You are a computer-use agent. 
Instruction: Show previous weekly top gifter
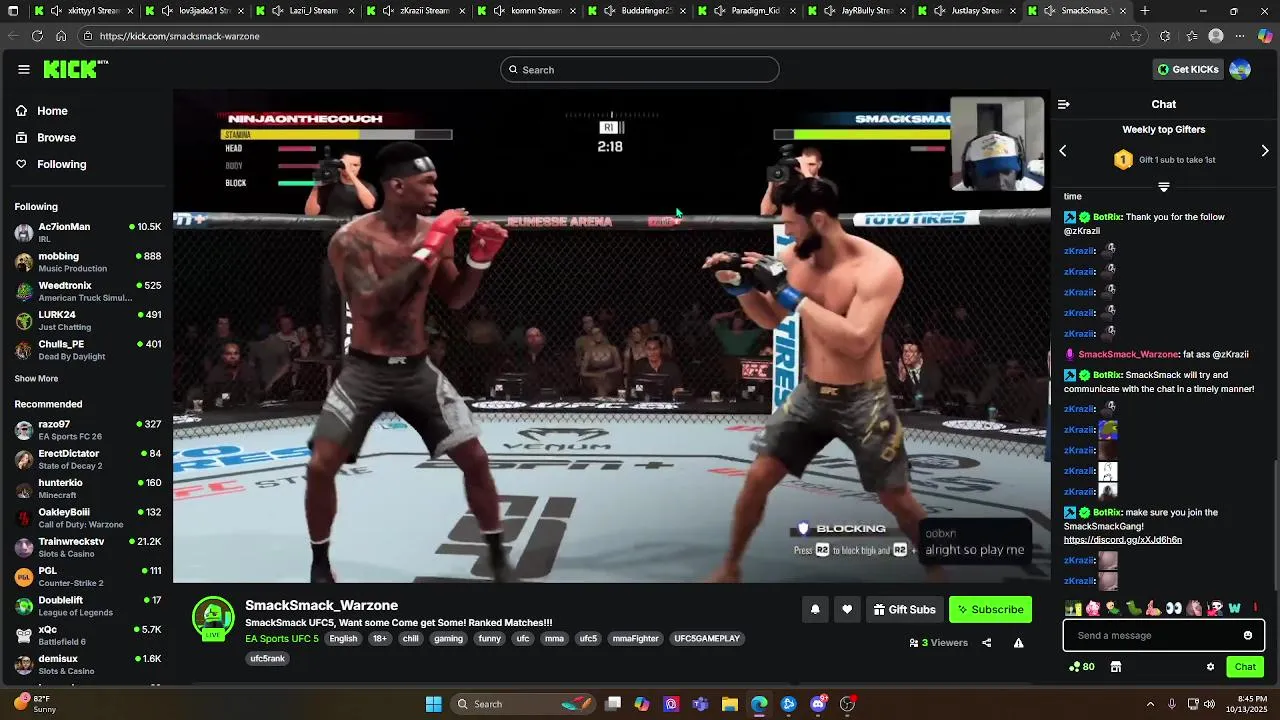(x=1063, y=151)
